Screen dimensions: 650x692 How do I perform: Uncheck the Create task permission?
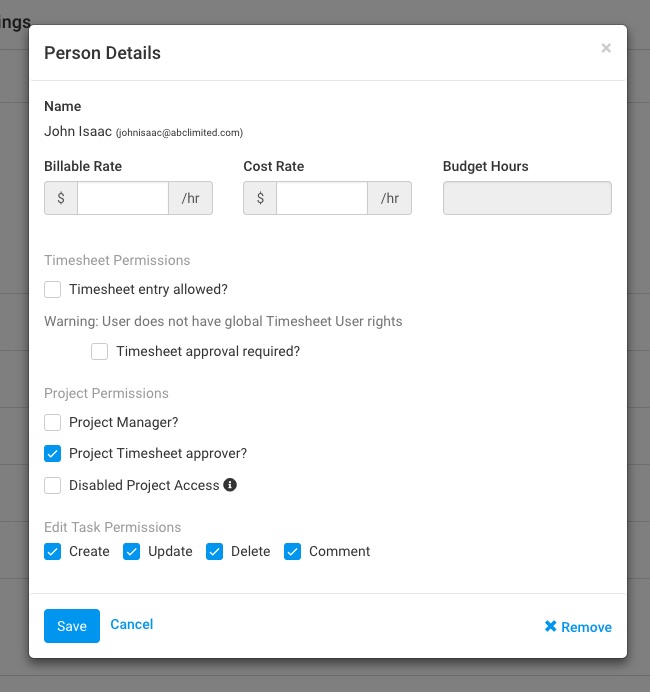53,552
